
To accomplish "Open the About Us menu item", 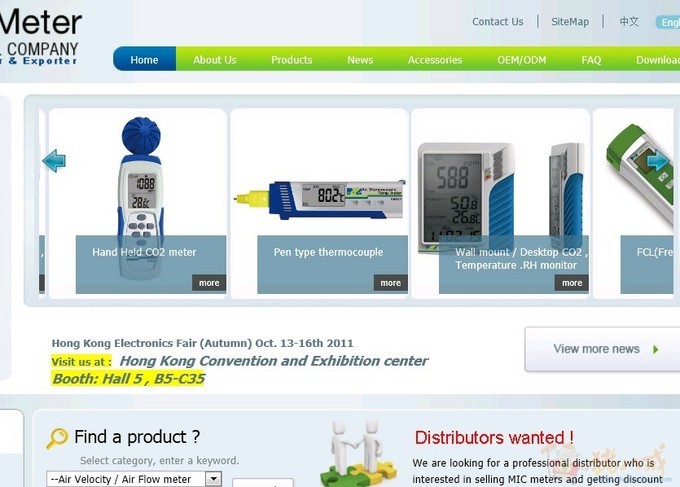I will [215, 60].
